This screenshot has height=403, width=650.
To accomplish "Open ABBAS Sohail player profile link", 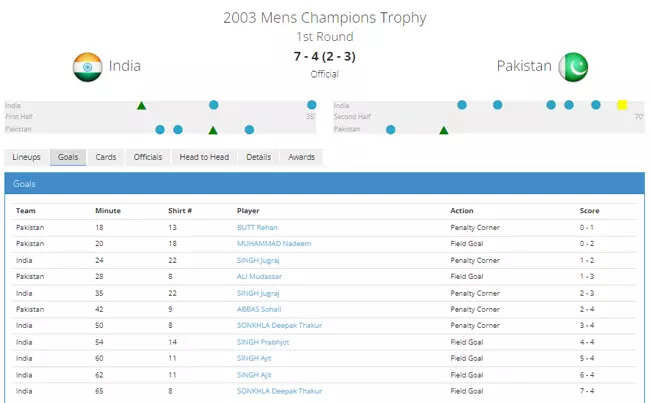I will (261, 309).
